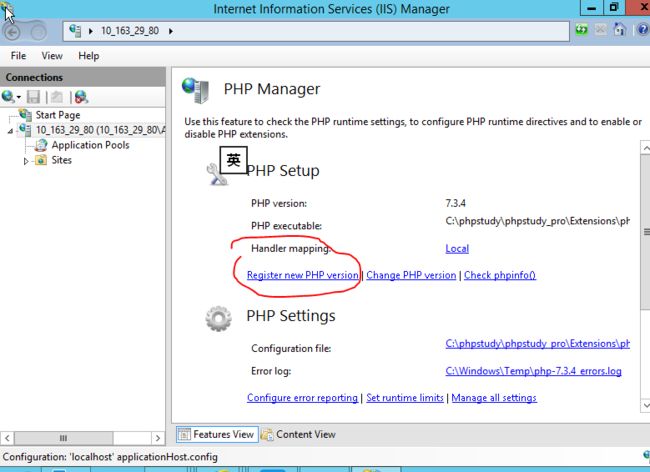Viewport: 650px width, 472px height.
Task: Switch to the Features View tab
Action: coord(217,434)
